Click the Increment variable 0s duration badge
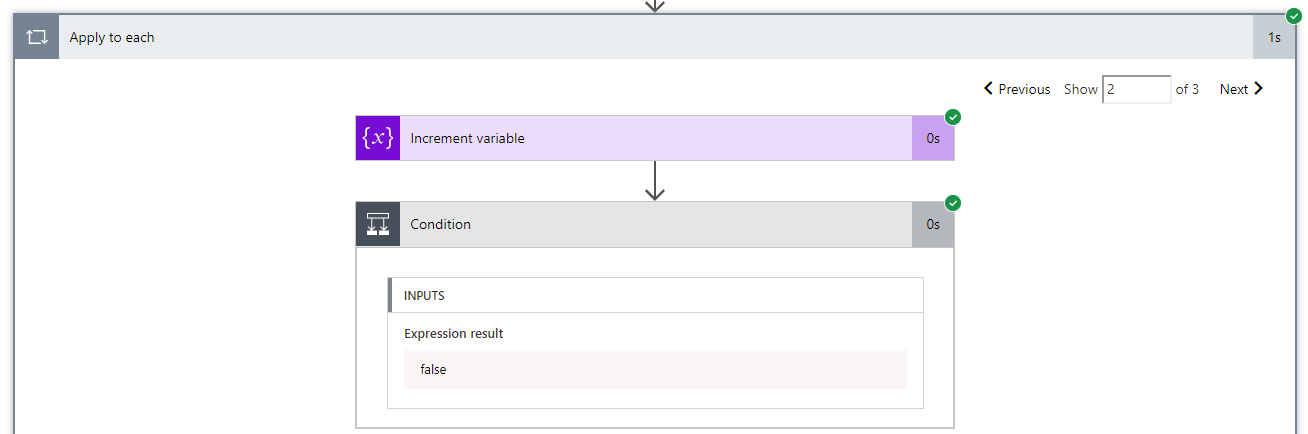The height and width of the screenshot is (434, 1308). [x=933, y=139]
